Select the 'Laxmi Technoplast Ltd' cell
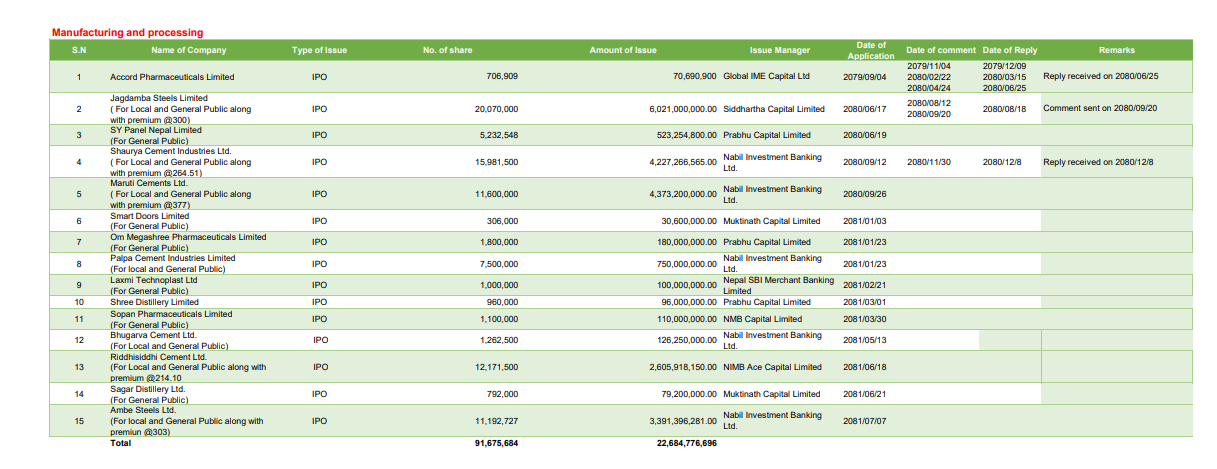 tap(154, 280)
